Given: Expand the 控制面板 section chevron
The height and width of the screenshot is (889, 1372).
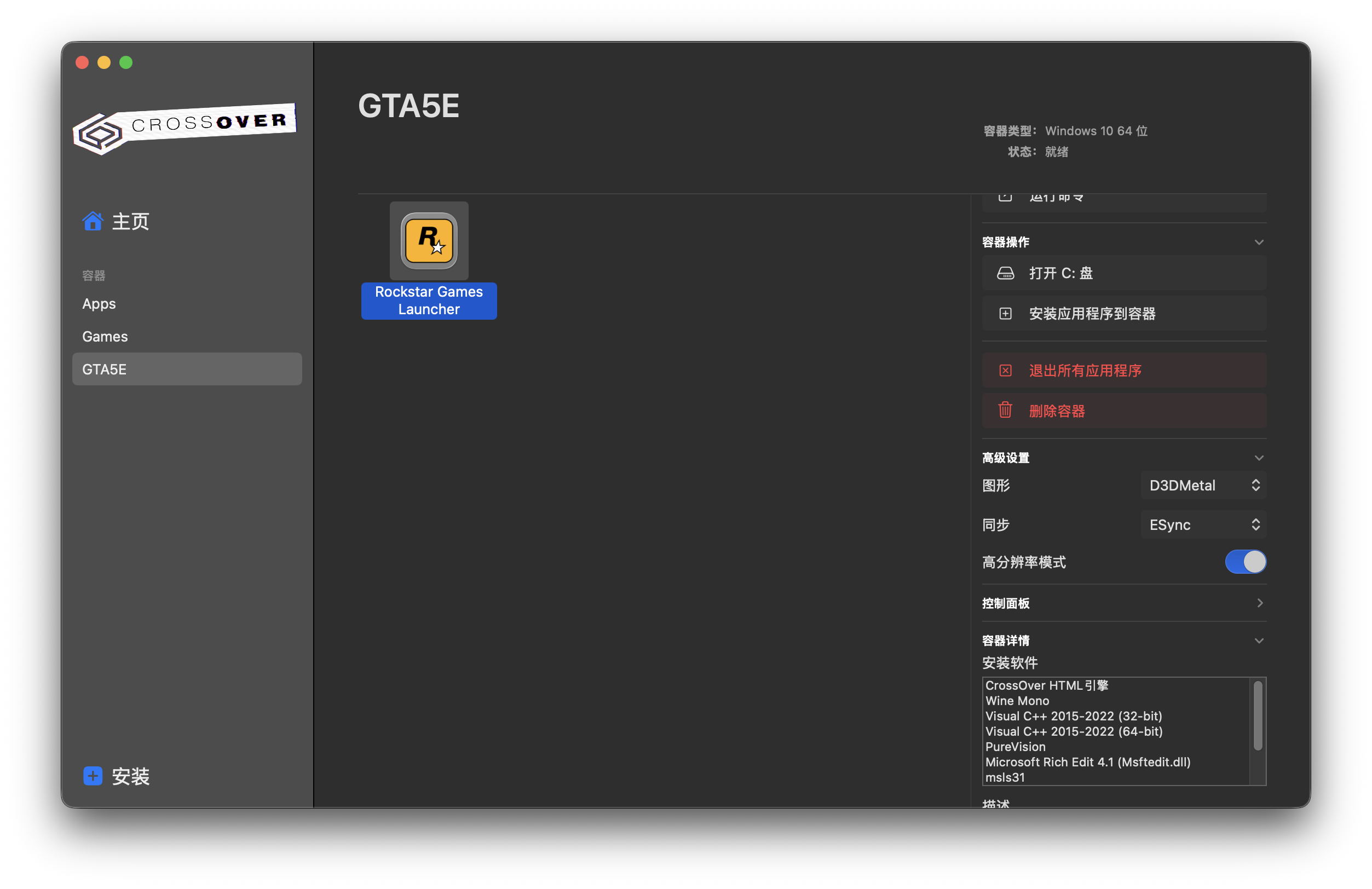Looking at the screenshot, I should [x=1260, y=603].
